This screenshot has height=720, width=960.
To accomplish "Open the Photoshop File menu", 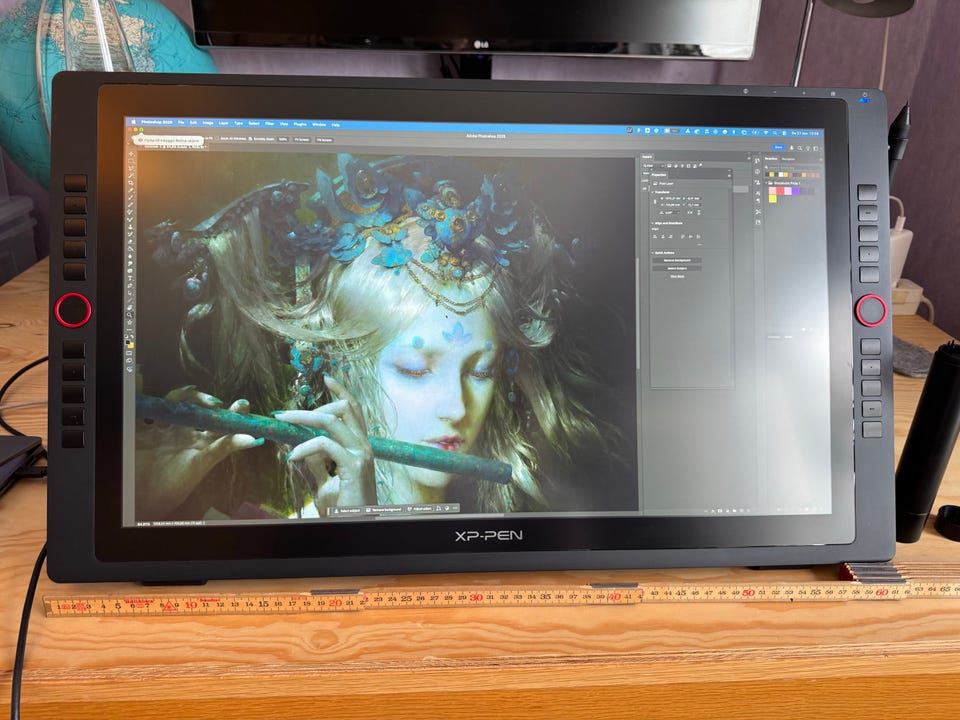I will (181, 122).
